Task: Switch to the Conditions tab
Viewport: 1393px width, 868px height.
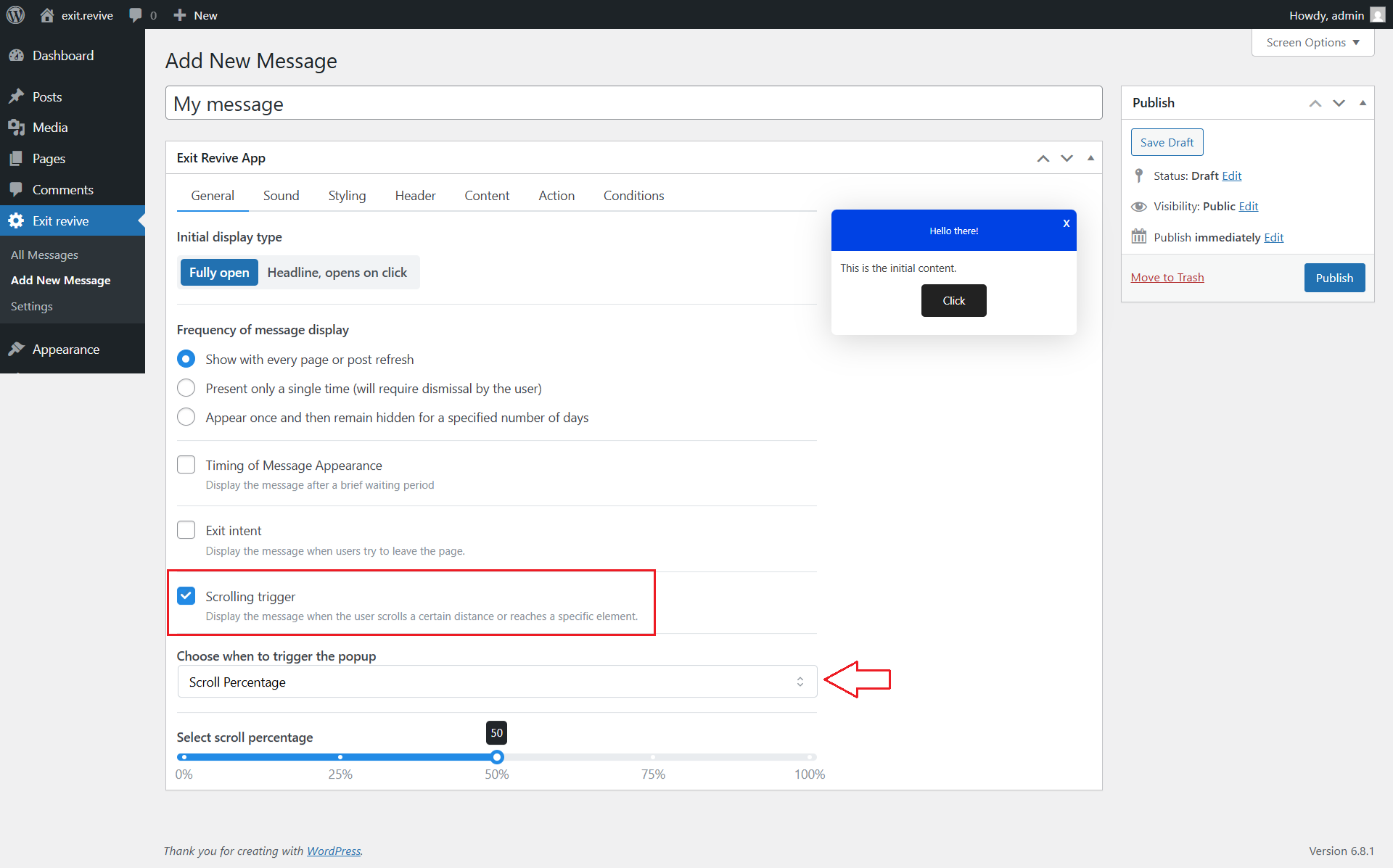Action: coord(633,196)
